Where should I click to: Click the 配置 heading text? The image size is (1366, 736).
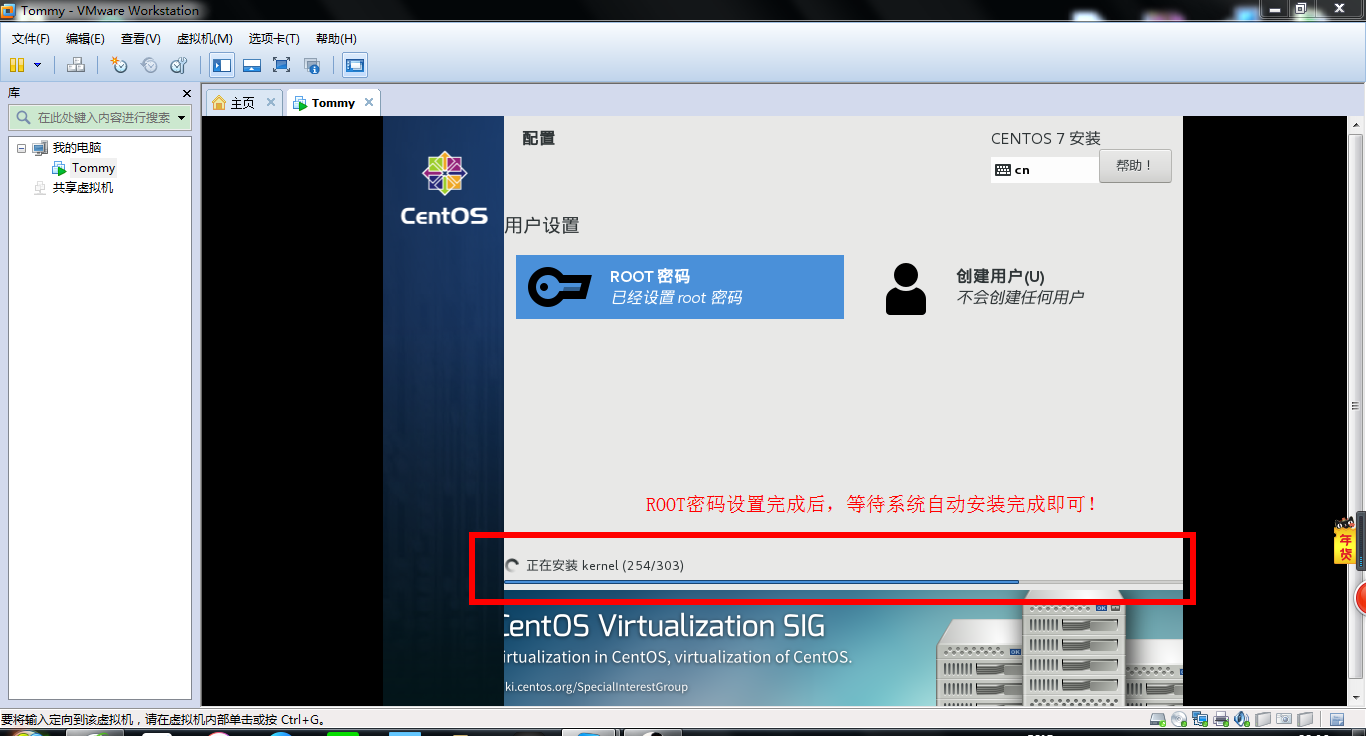point(539,138)
